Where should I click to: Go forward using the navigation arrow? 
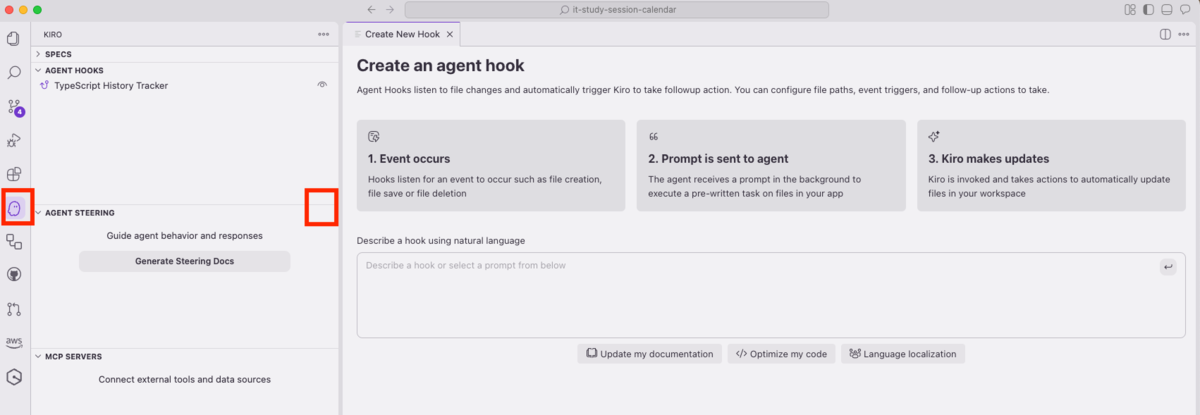point(390,9)
